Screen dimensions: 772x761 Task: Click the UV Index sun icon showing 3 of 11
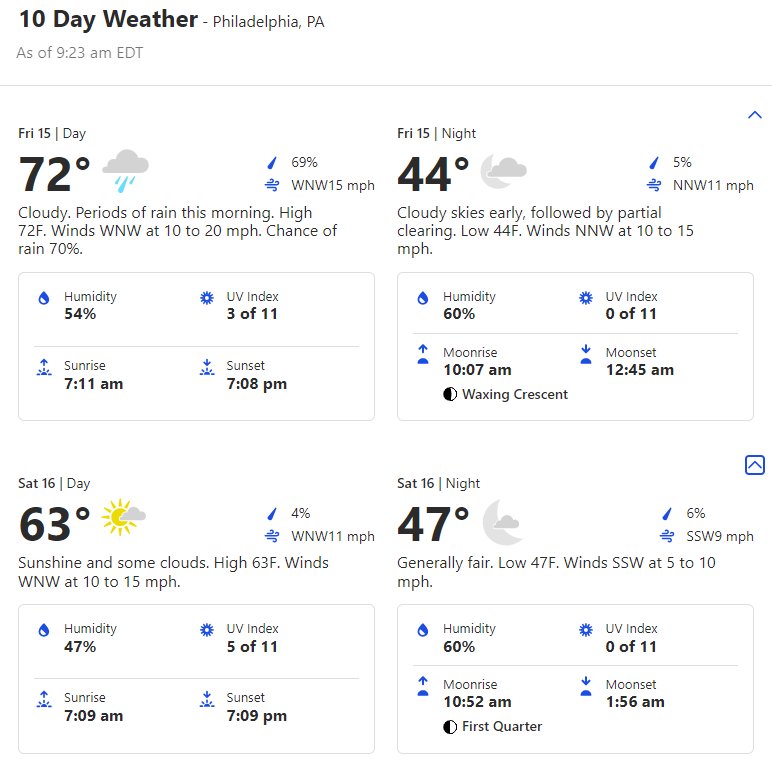click(207, 298)
